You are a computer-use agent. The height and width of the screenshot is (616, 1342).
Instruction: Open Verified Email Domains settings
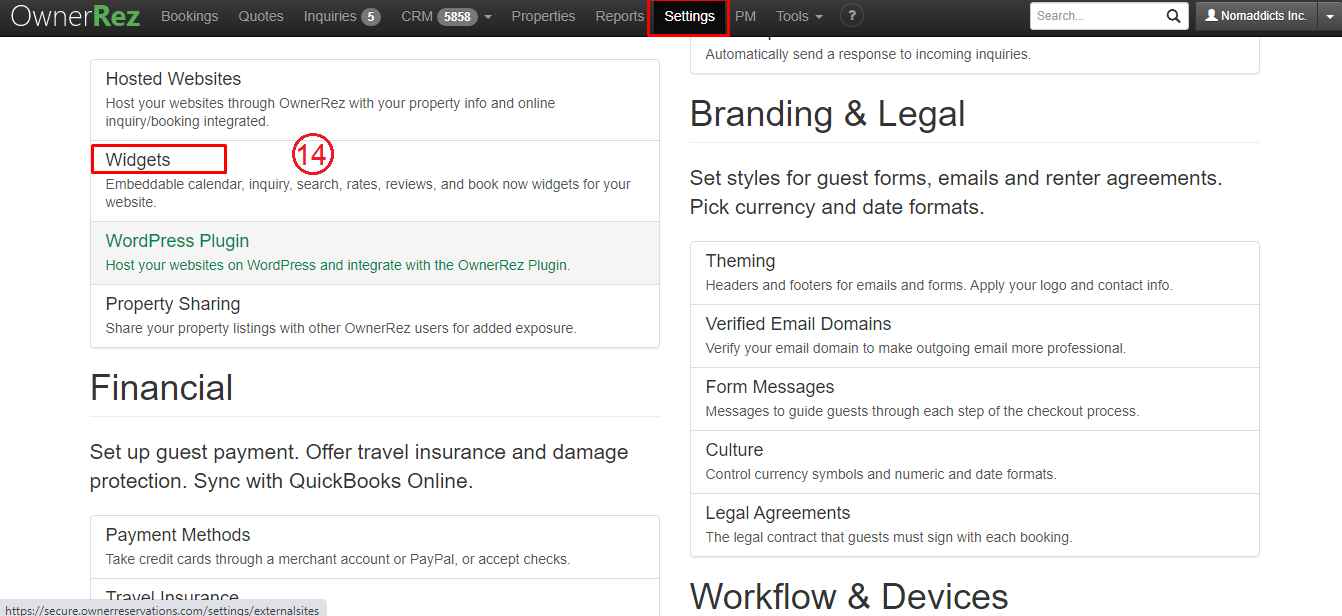975,336
